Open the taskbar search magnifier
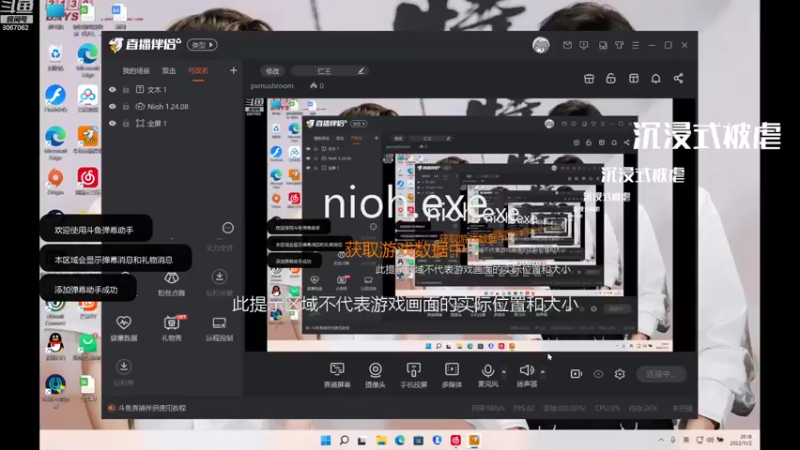 [344, 440]
